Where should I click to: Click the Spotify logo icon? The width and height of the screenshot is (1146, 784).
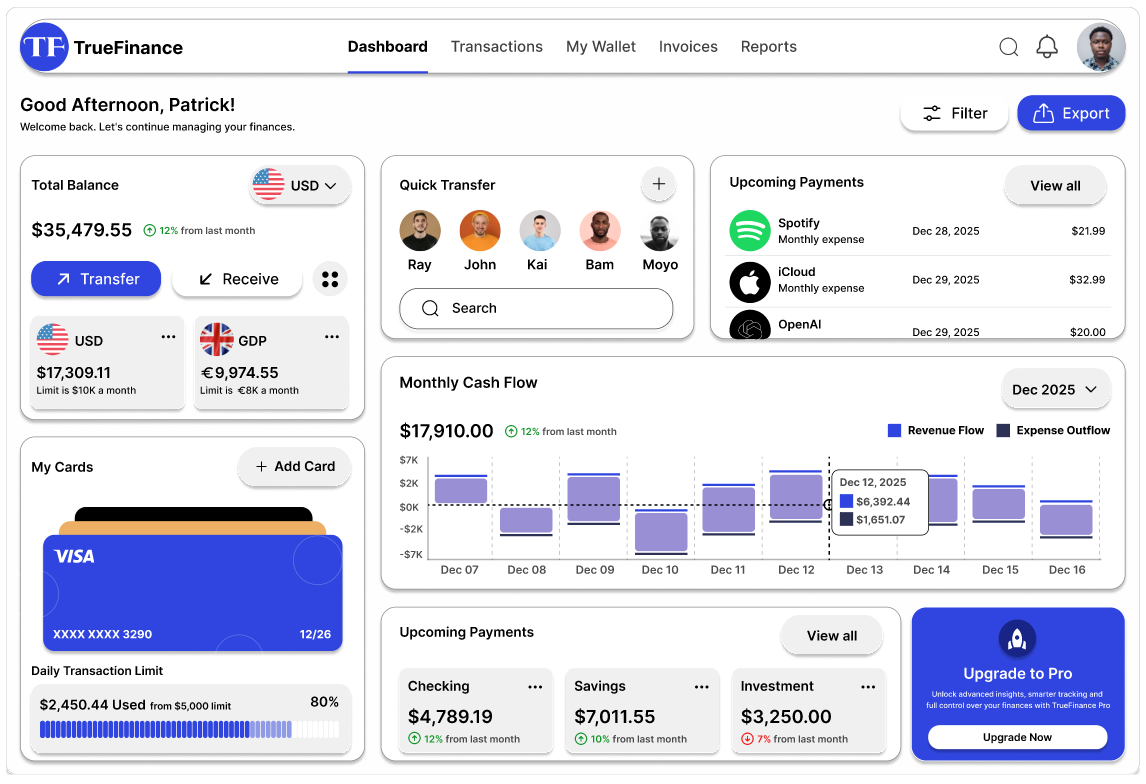[750, 231]
